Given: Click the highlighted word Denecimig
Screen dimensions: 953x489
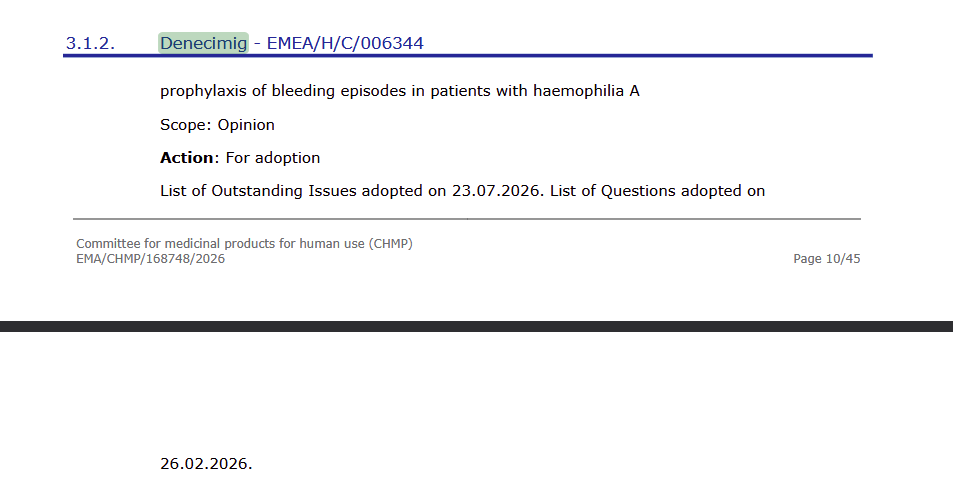Looking at the screenshot, I should click(x=204, y=43).
